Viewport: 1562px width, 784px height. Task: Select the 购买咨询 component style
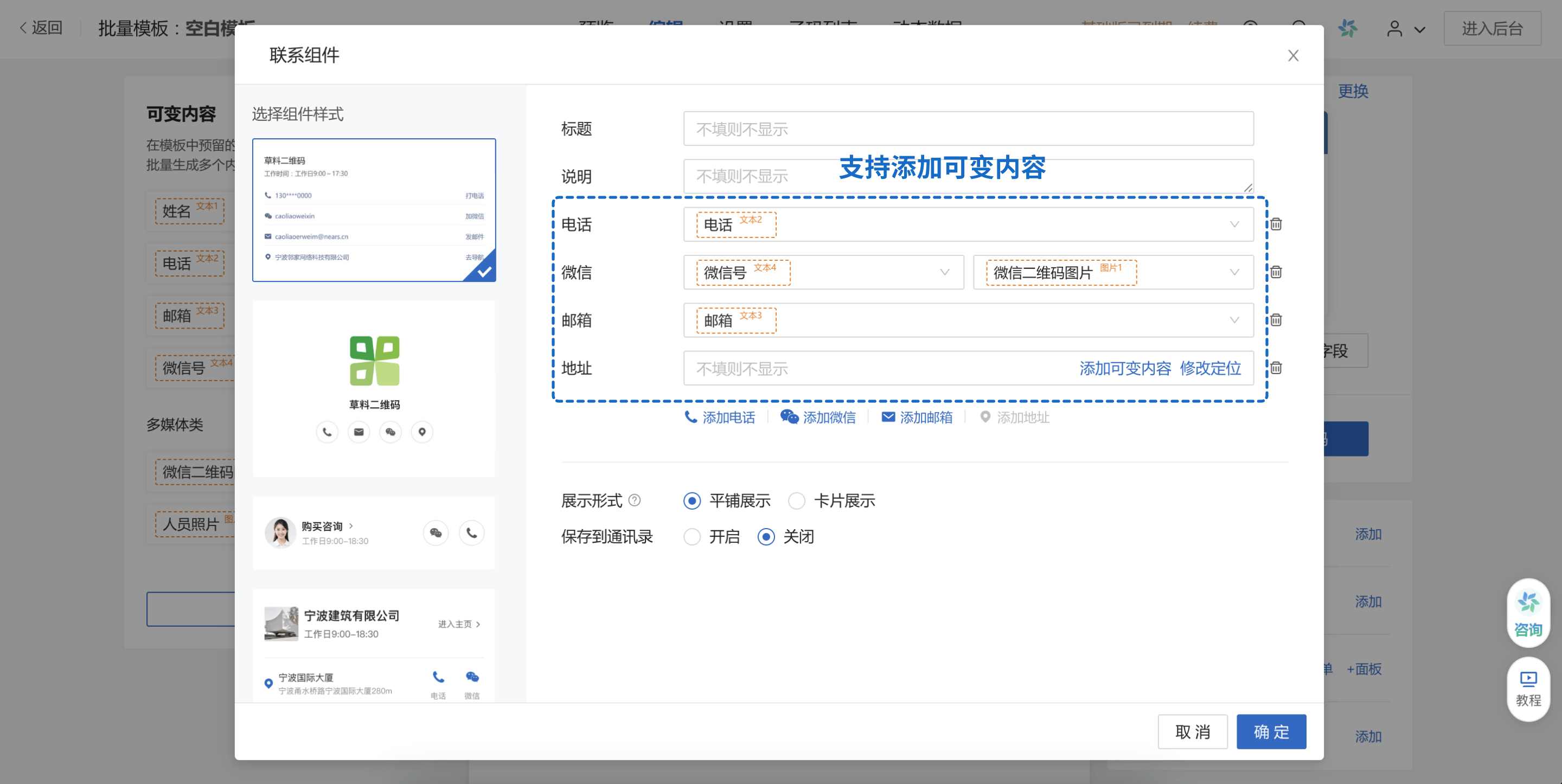pyautogui.click(x=374, y=533)
